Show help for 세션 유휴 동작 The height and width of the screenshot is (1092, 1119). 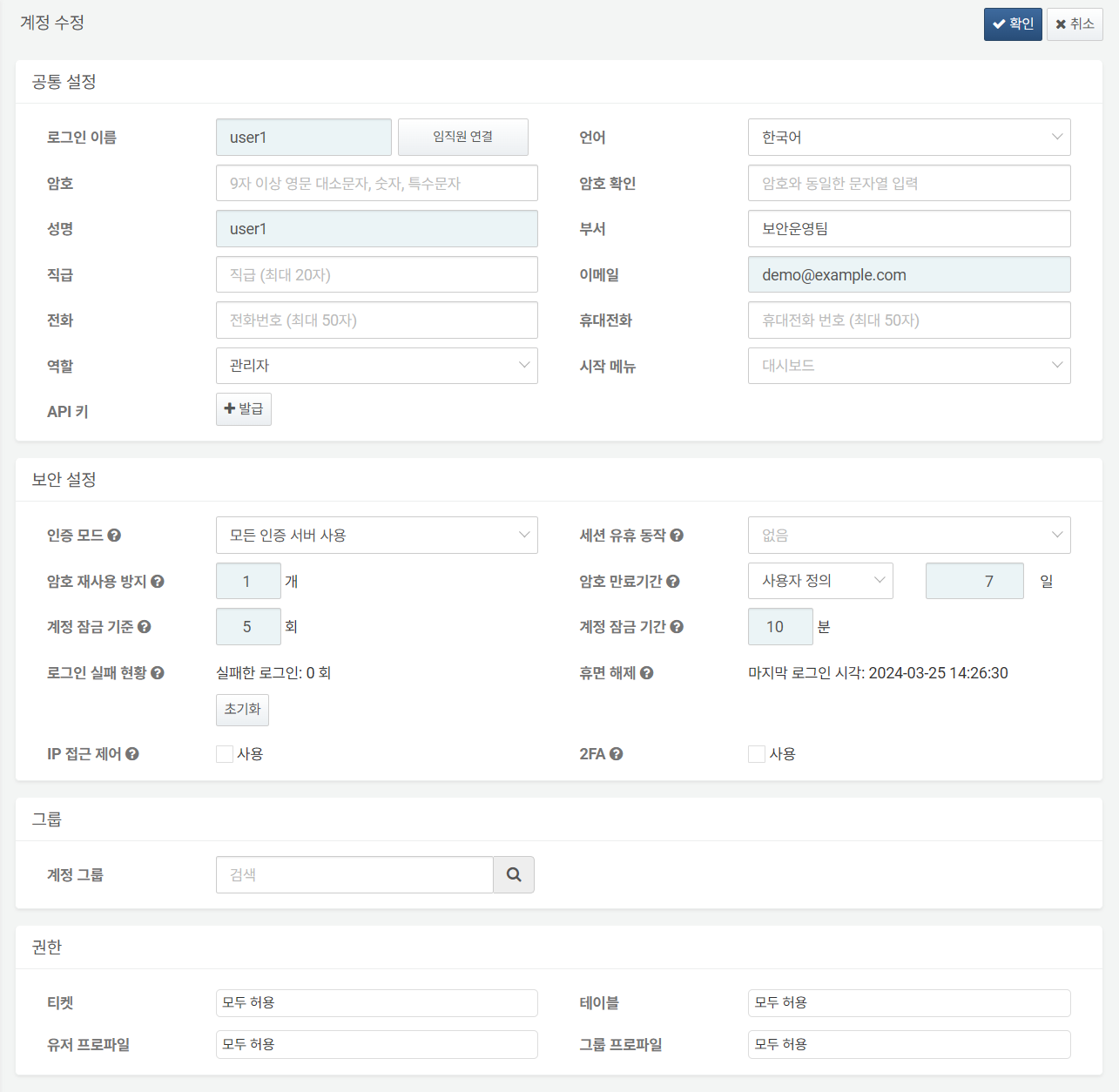[677, 536]
